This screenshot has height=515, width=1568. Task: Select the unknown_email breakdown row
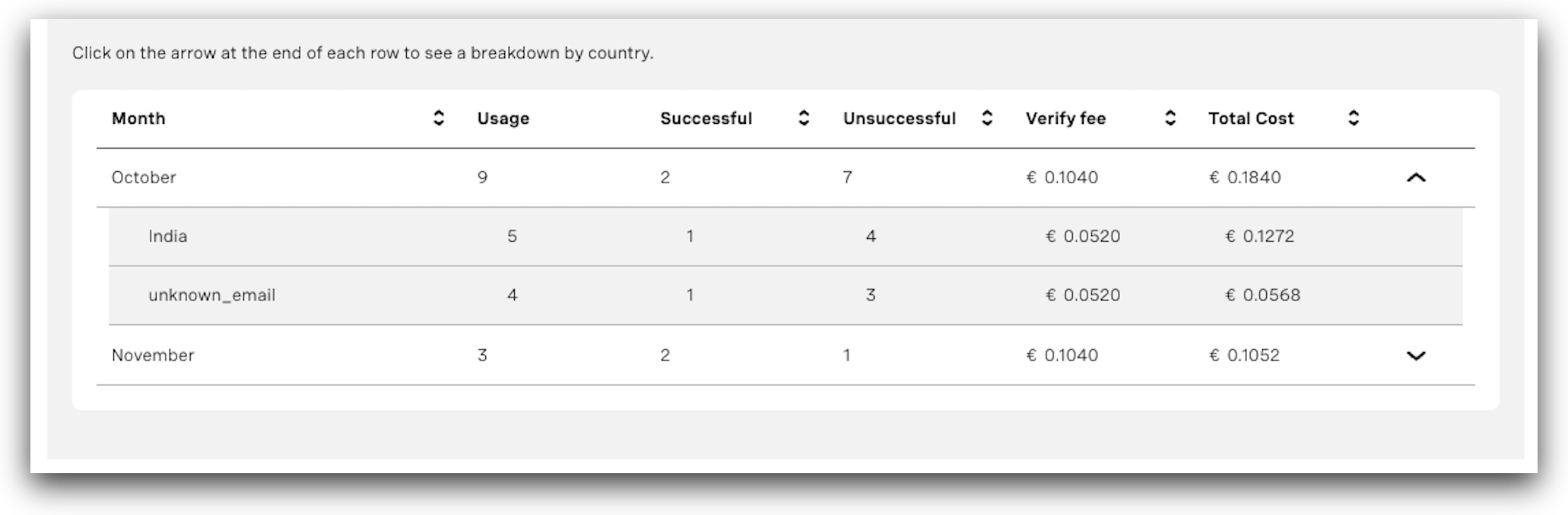click(211, 295)
